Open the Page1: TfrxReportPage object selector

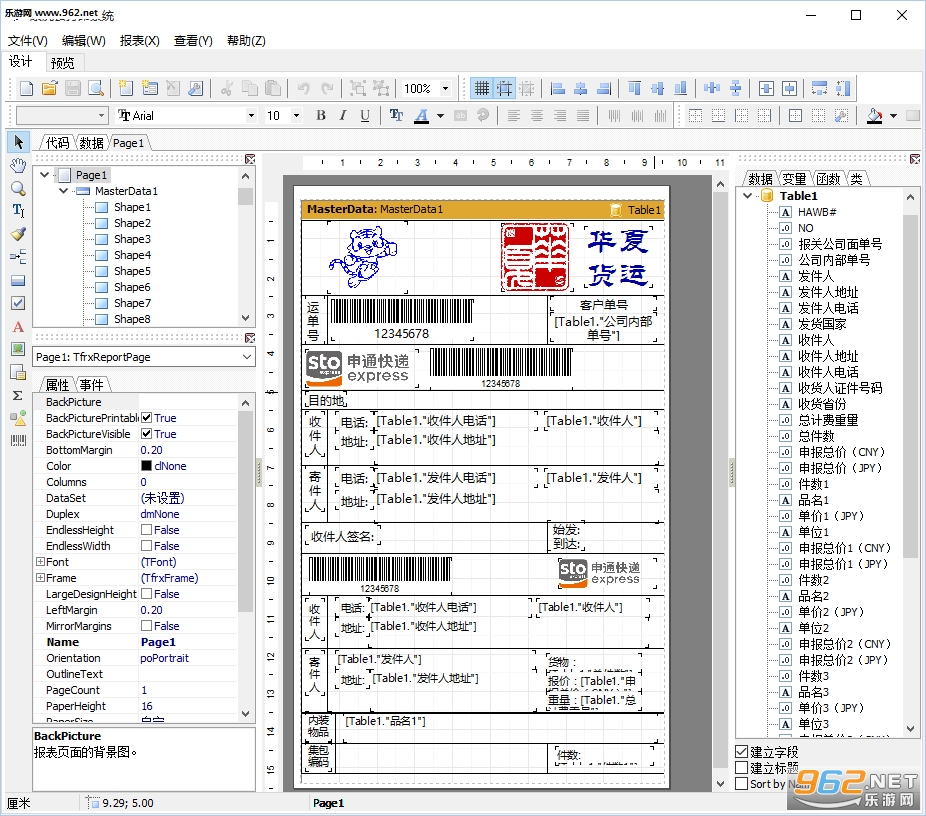pos(144,357)
